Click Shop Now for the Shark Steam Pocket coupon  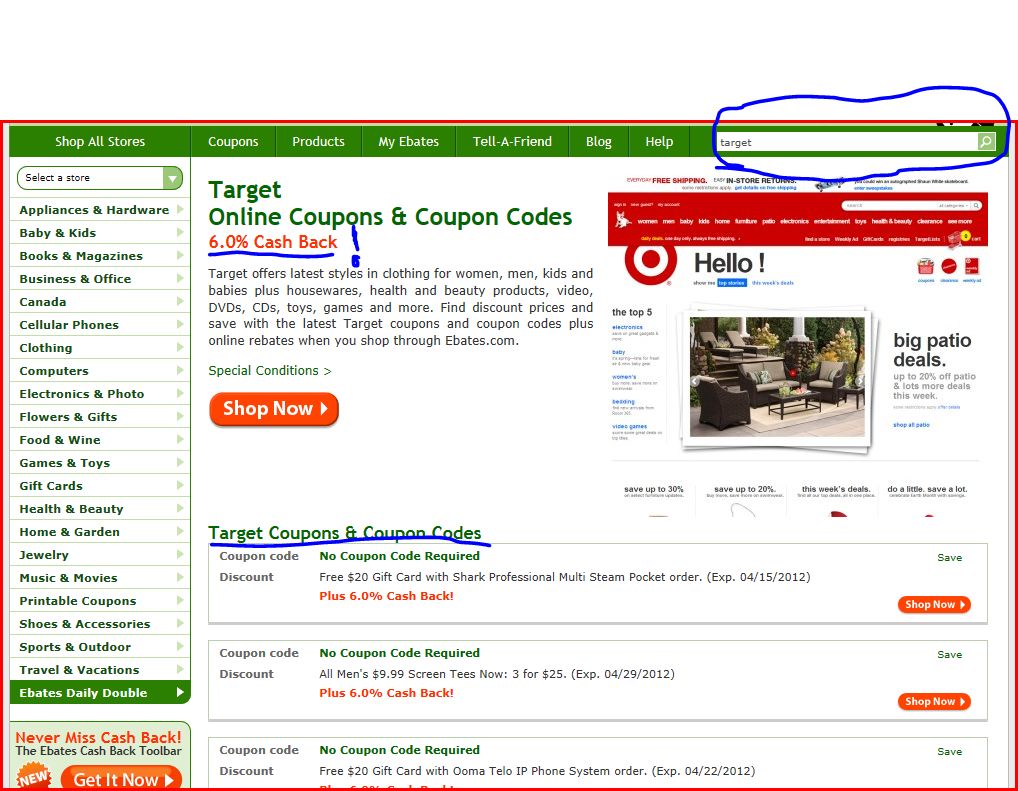934,605
